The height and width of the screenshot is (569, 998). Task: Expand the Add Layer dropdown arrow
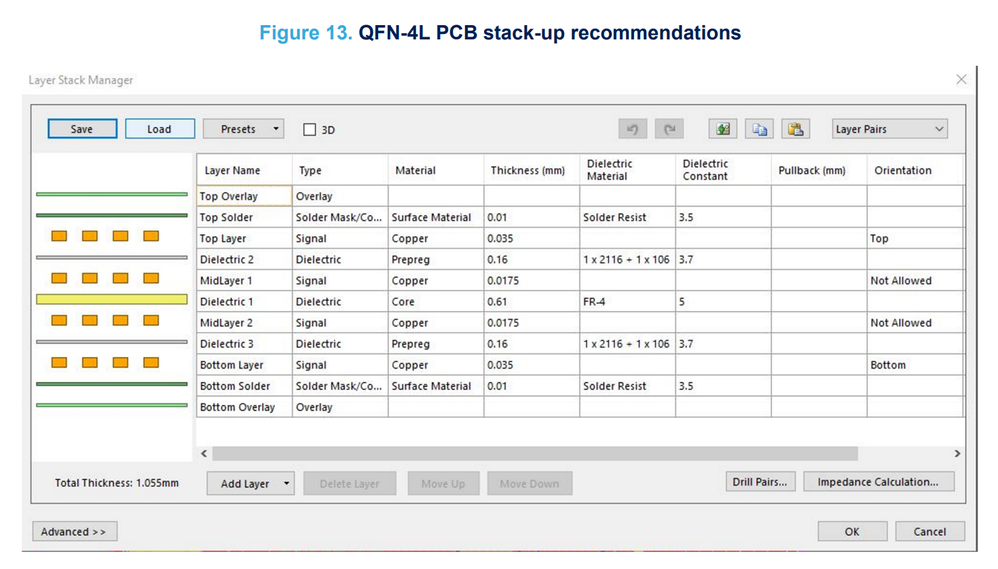point(286,484)
